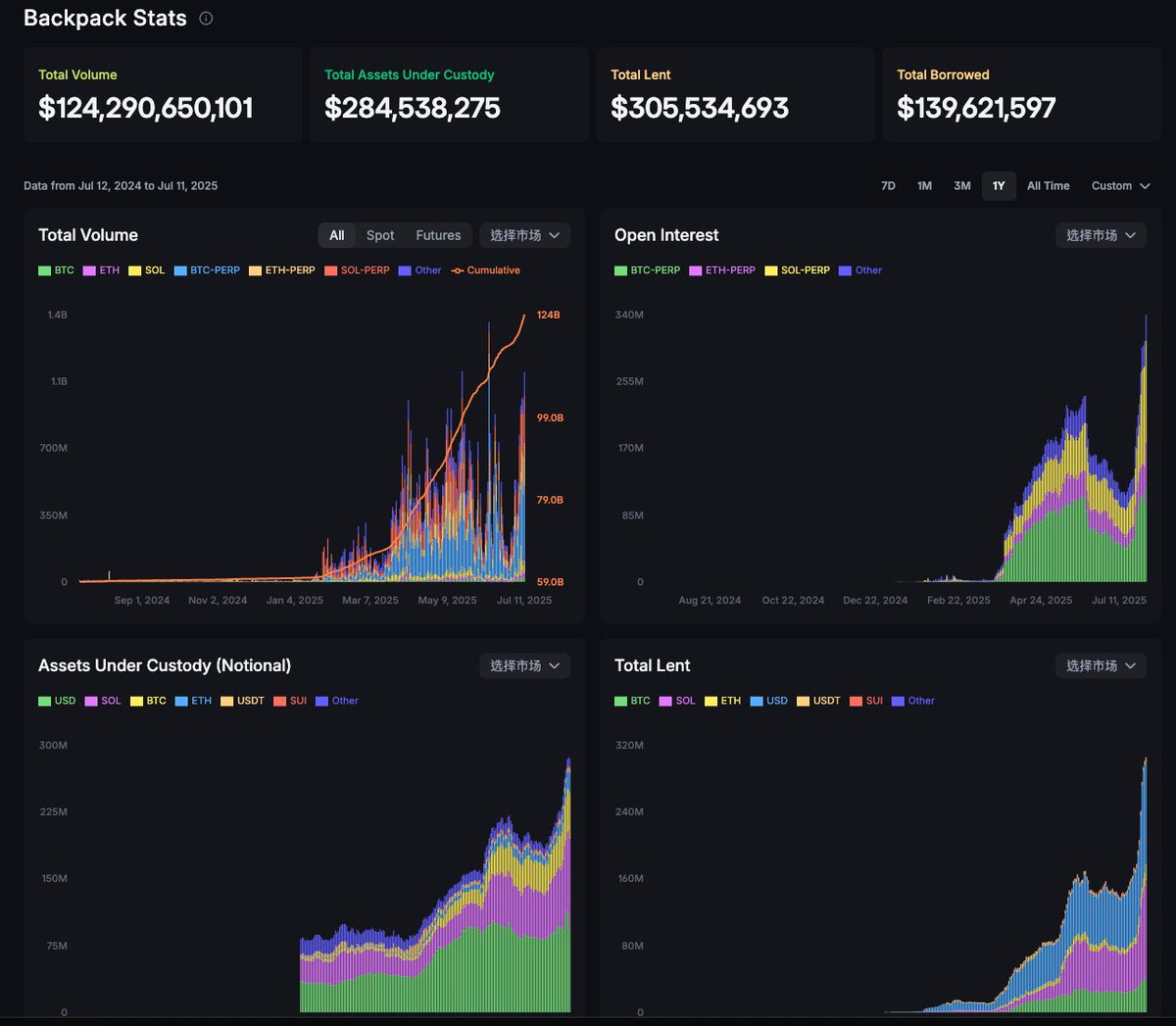Toggle SOL series in Total Volume legend
This screenshot has width=1176, height=1026.
click(x=147, y=270)
